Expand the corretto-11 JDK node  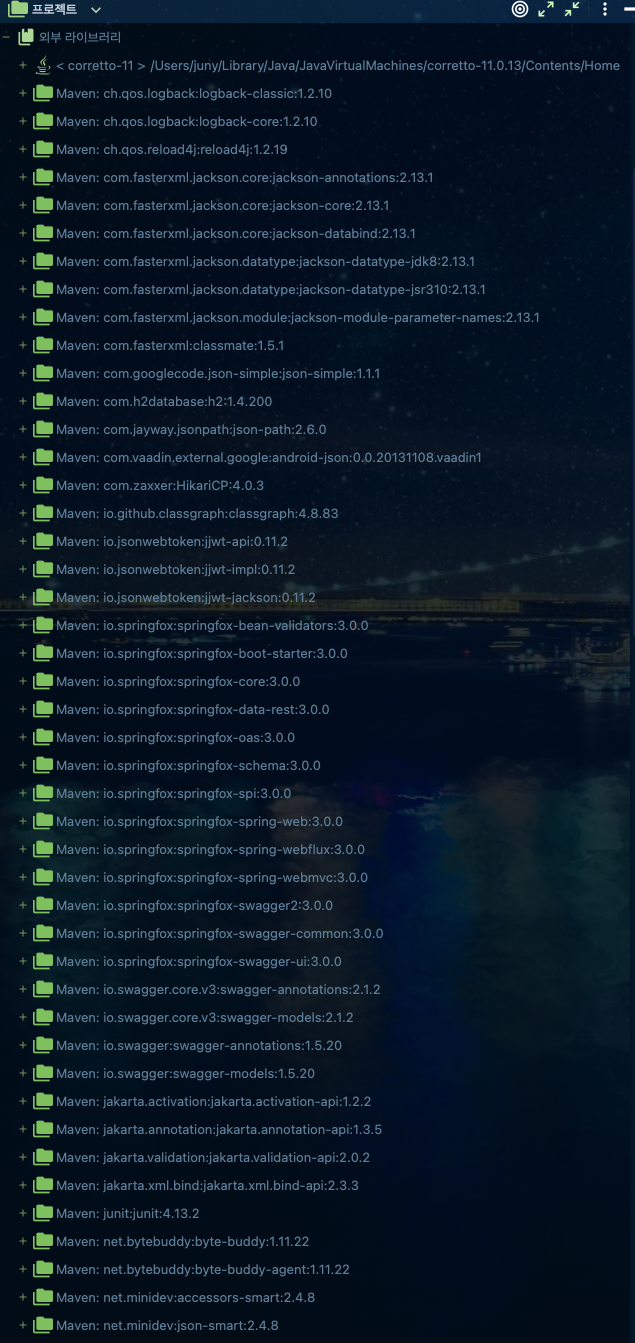tap(23, 65)
